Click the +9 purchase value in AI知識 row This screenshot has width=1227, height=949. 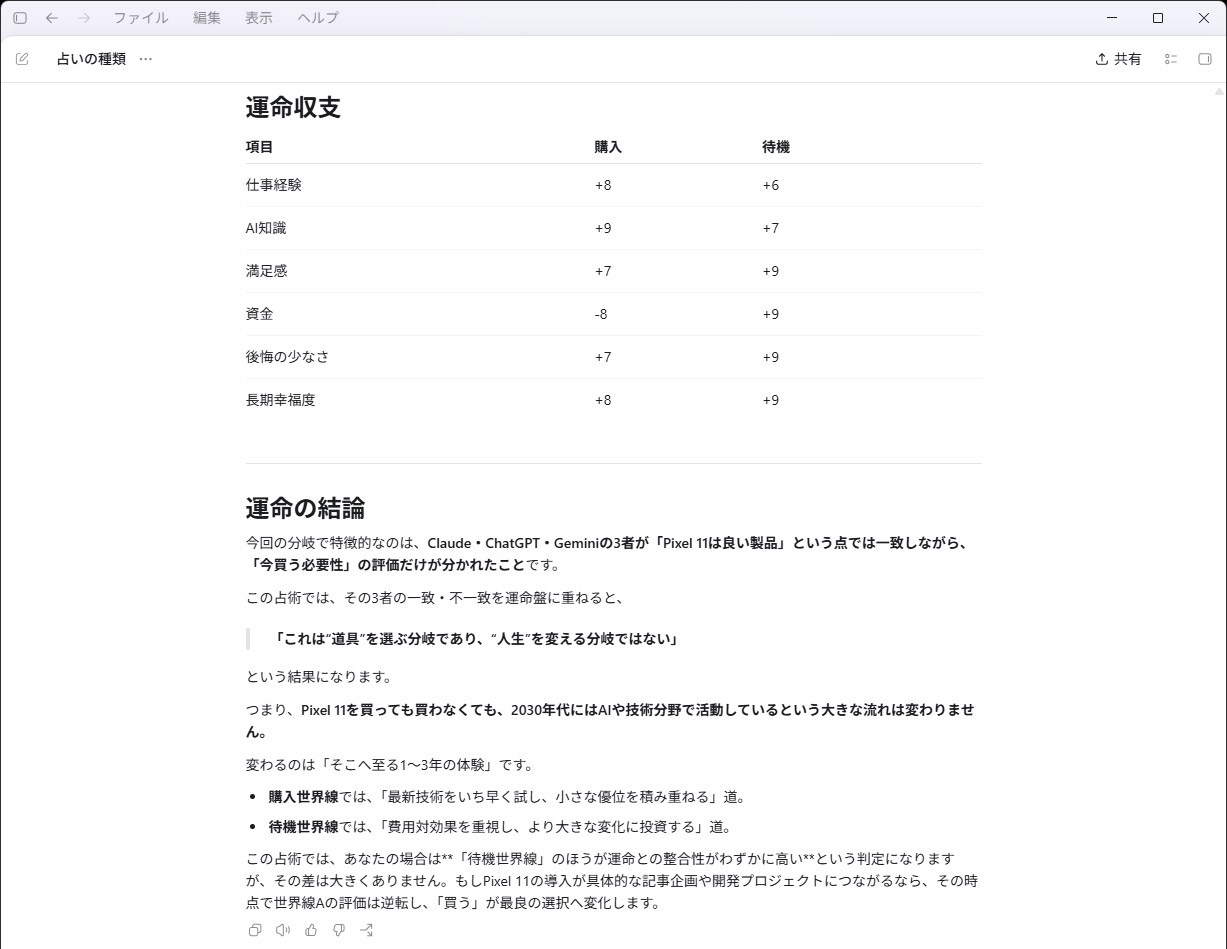(x=603, y=228)
